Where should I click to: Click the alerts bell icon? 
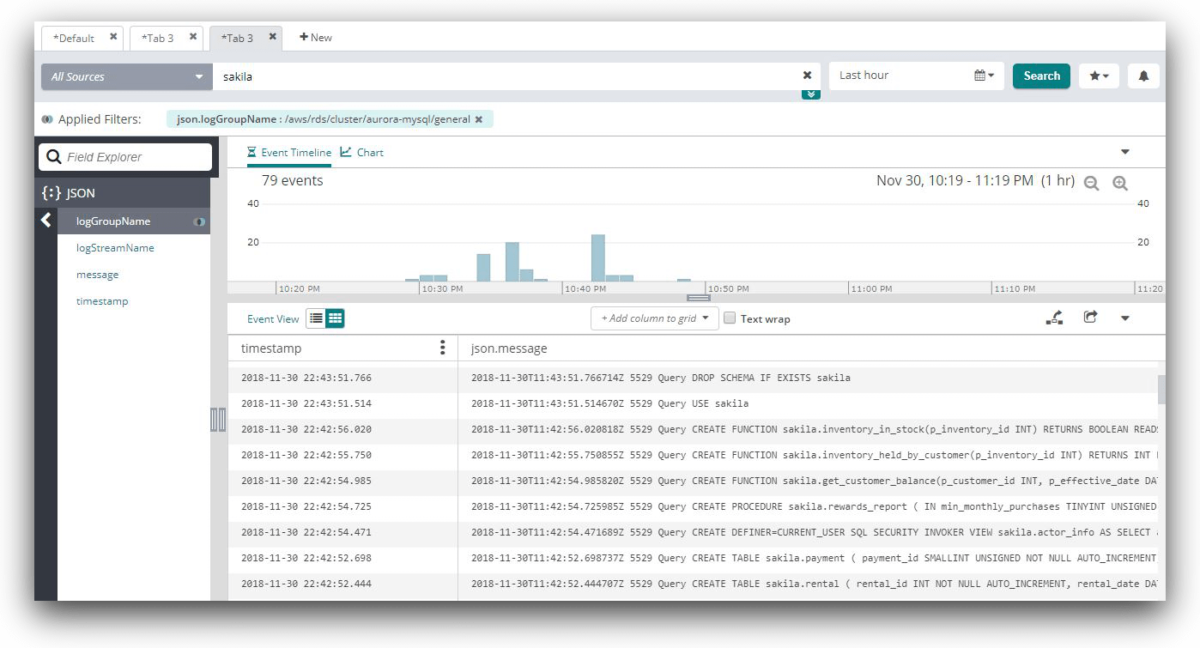click(1143, 76)
